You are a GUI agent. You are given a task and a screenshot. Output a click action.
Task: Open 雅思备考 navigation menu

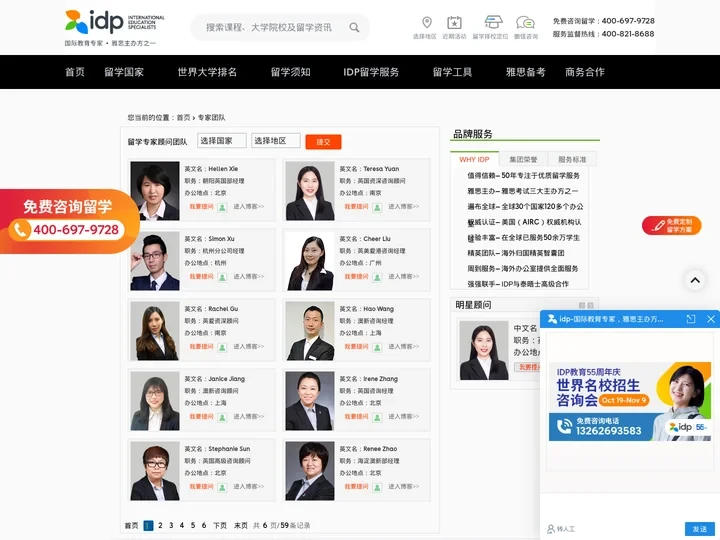tap(526, 72)
